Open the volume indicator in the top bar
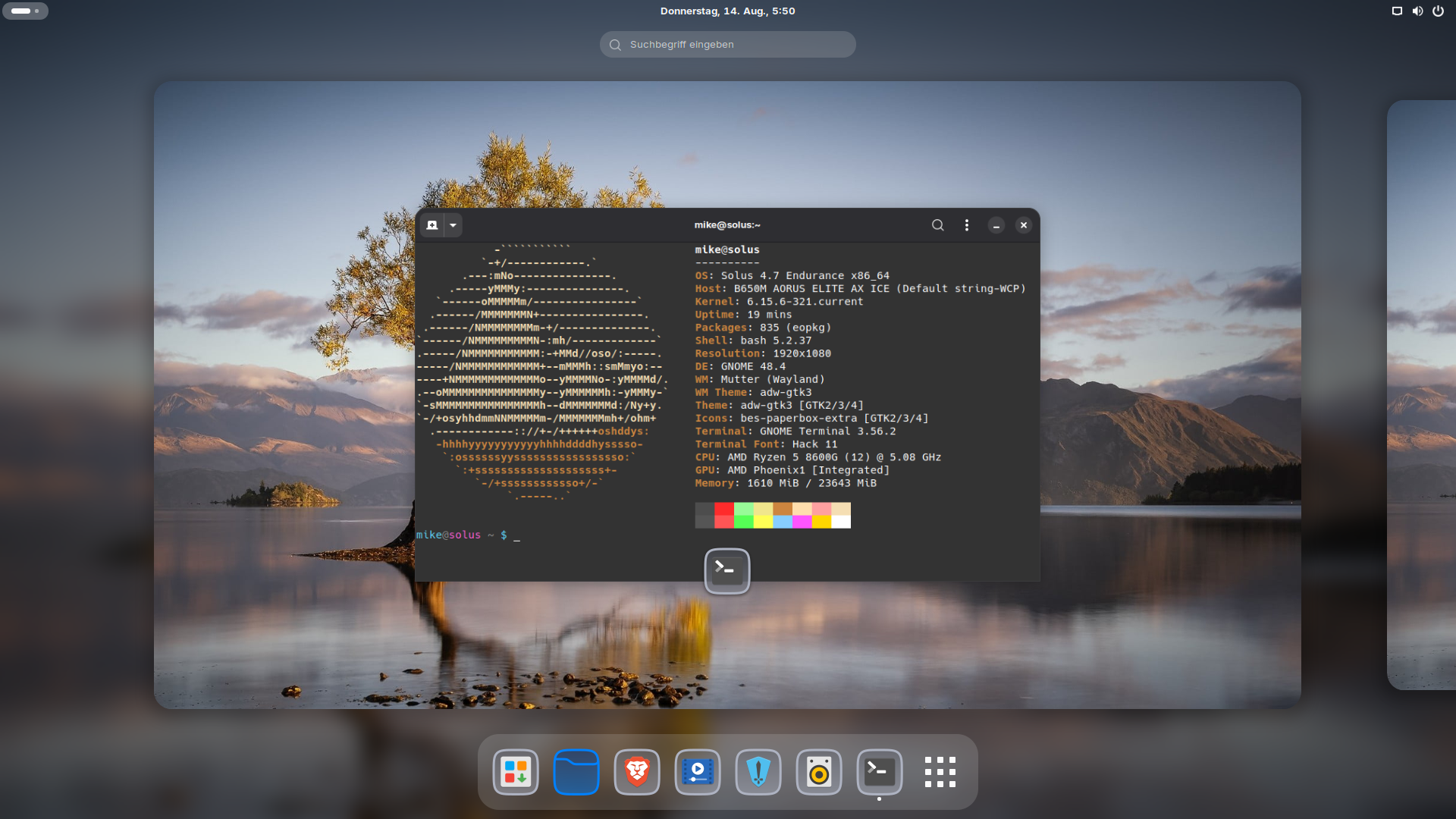Viewport: 1456px width, 819px height. (1417, 11)
